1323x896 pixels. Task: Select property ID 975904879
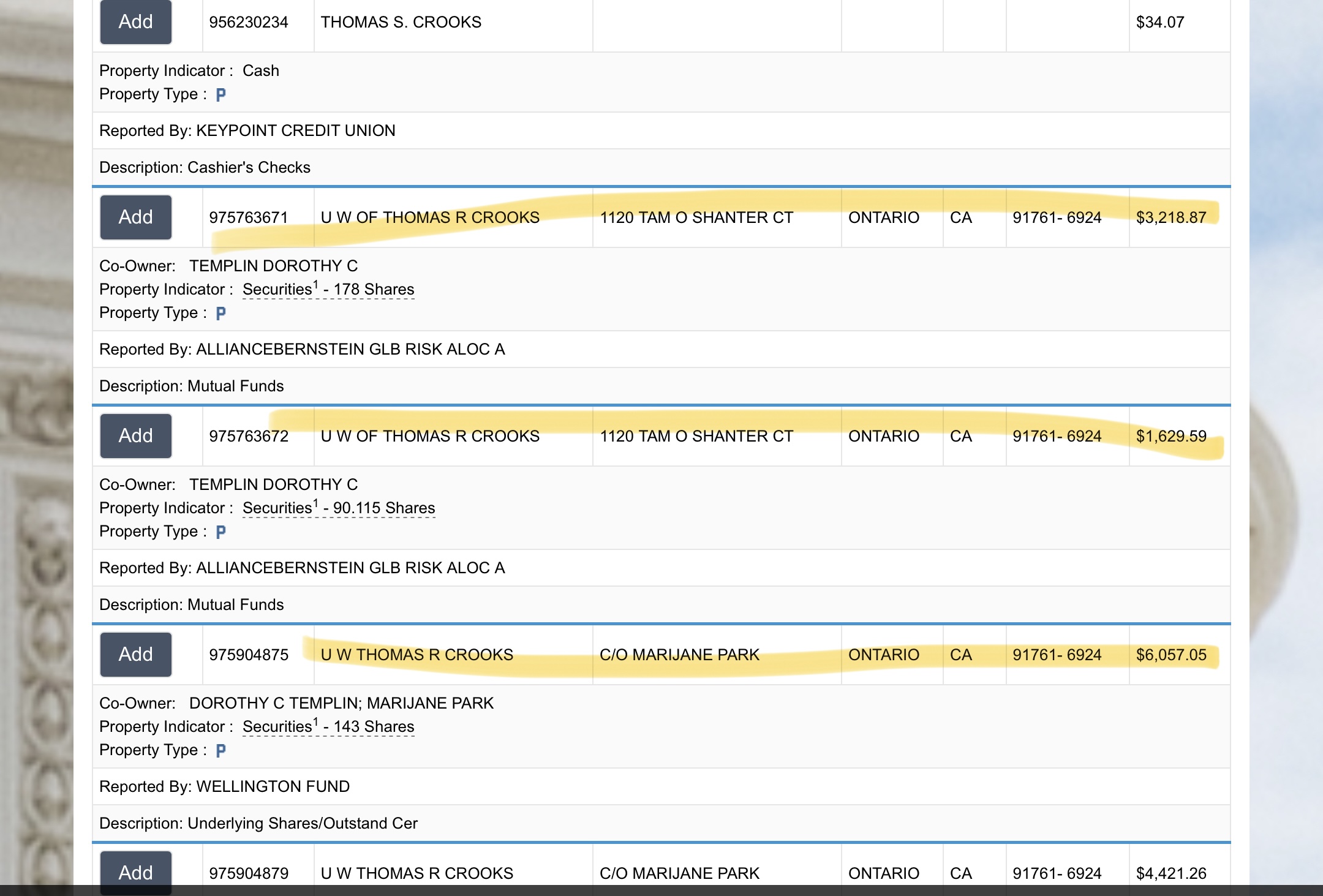pyautogui.click(x=249, y=874)
